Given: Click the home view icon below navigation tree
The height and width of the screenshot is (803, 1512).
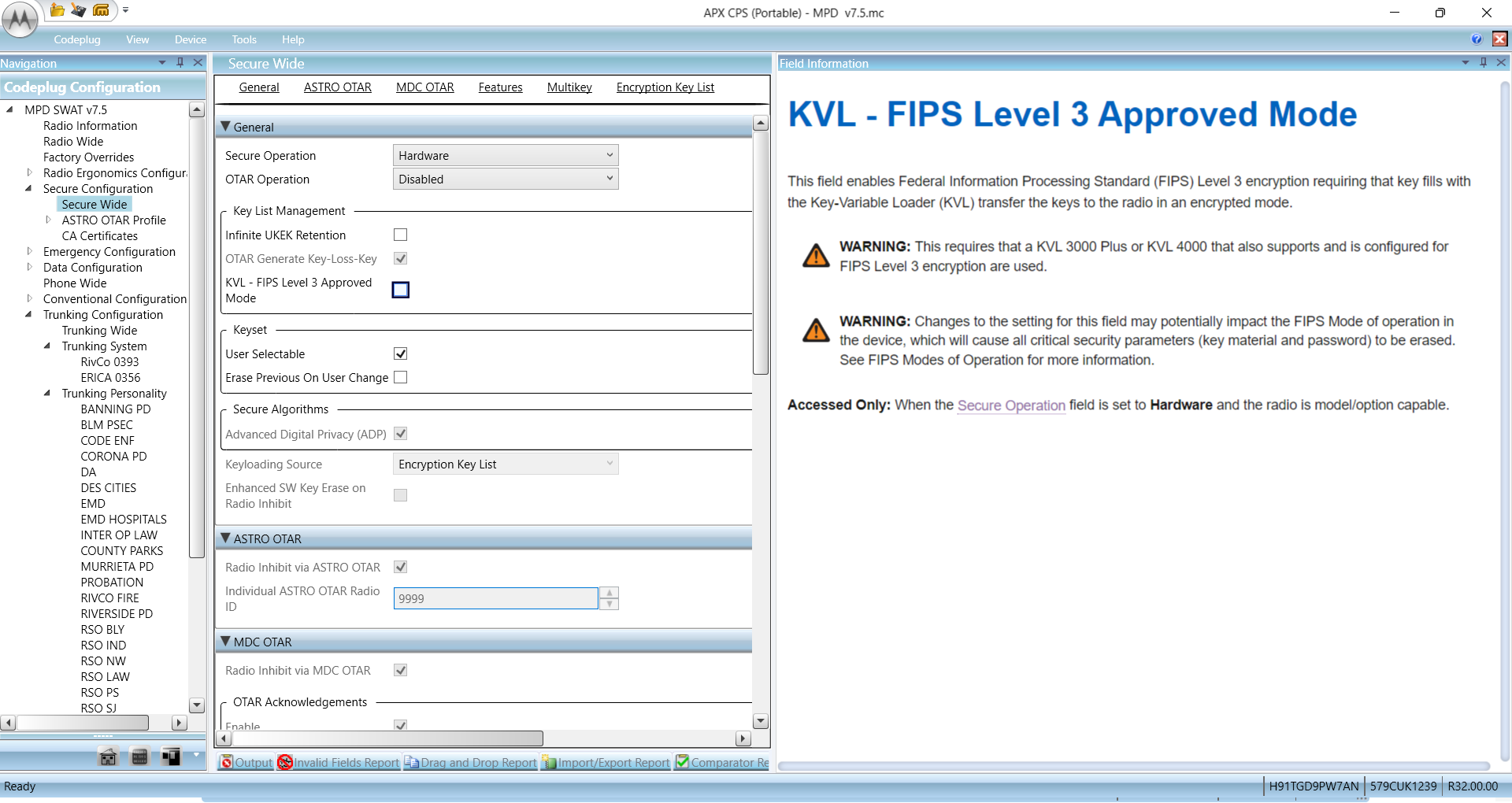Looking at the screenshot, I should pyautogui.click(x=108, y=757).
